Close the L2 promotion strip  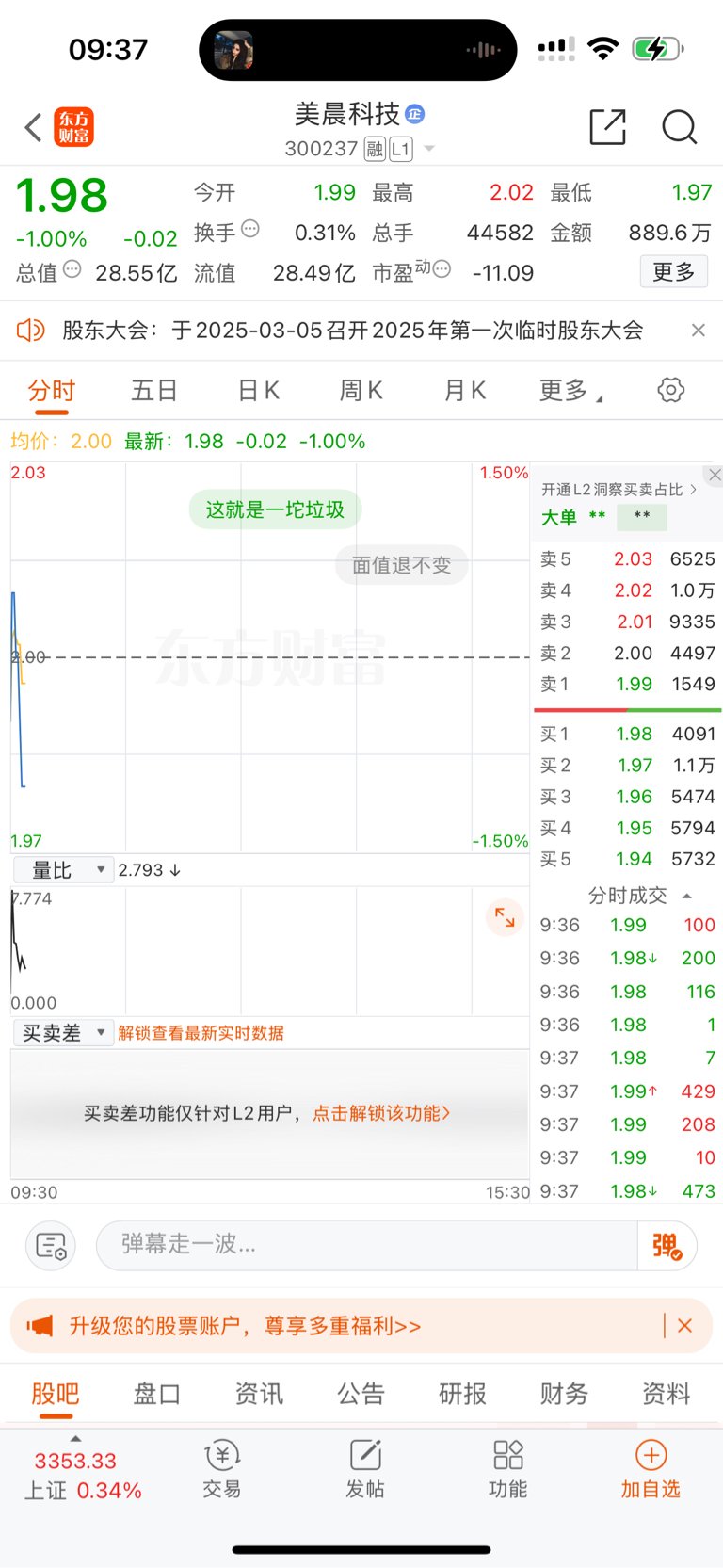(x=715, y=476)
